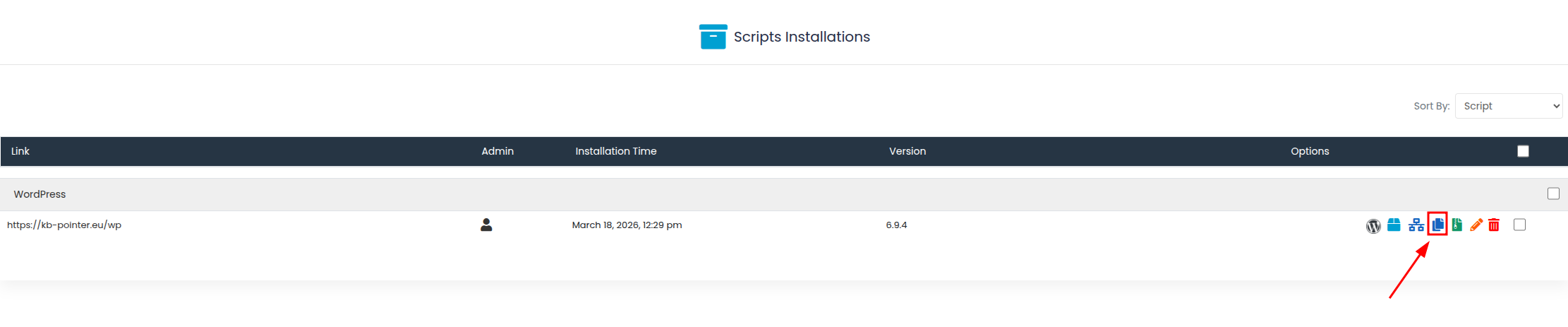Open WordPress admin login icon
The height and width of the screenshot is (327, 1568).
pyautogui.click(x=1373, y=226)
